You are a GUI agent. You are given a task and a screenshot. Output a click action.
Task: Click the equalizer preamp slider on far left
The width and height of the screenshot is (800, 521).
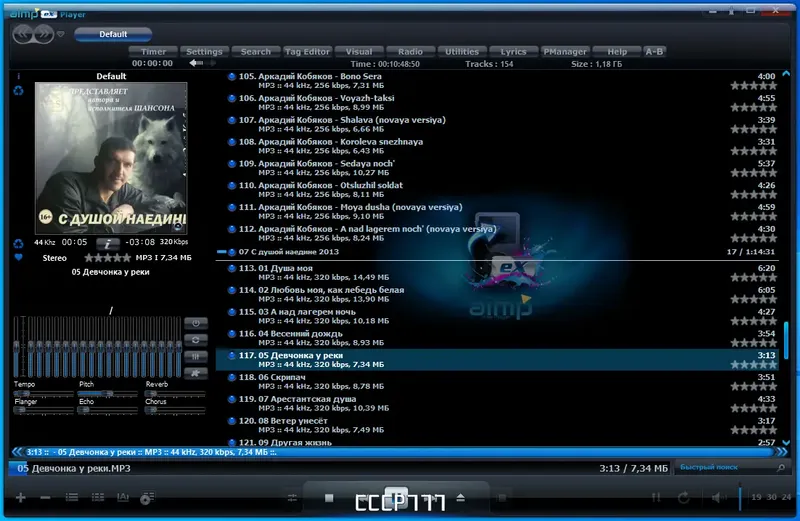point(16,347)
